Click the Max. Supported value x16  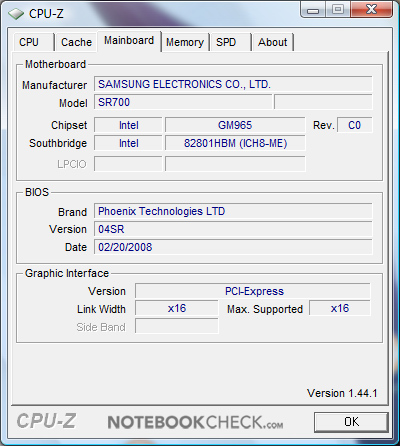click(x=340, y=308)
